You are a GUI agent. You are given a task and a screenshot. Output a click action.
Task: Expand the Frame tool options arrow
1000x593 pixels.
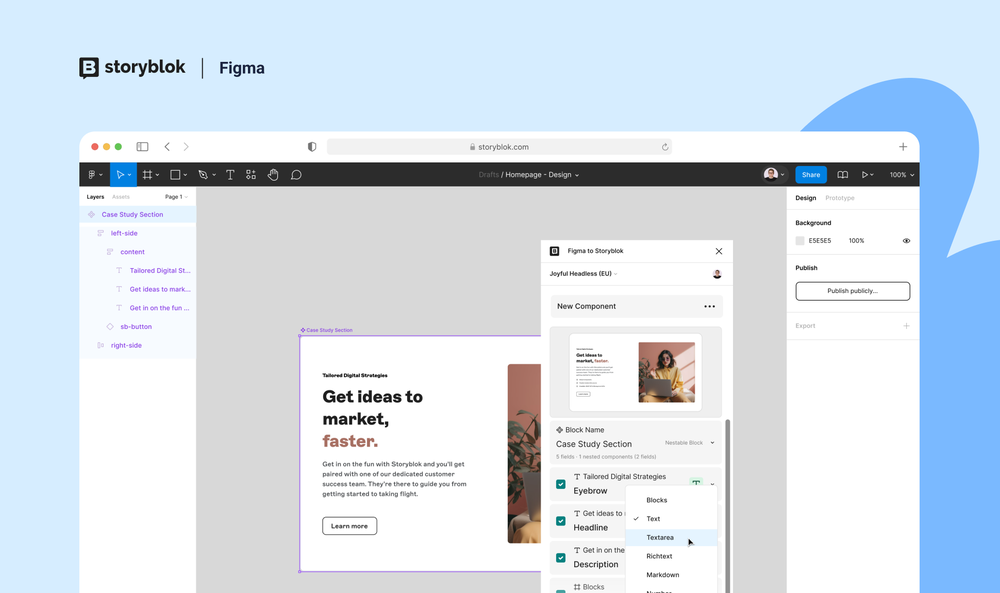point(158,175)
